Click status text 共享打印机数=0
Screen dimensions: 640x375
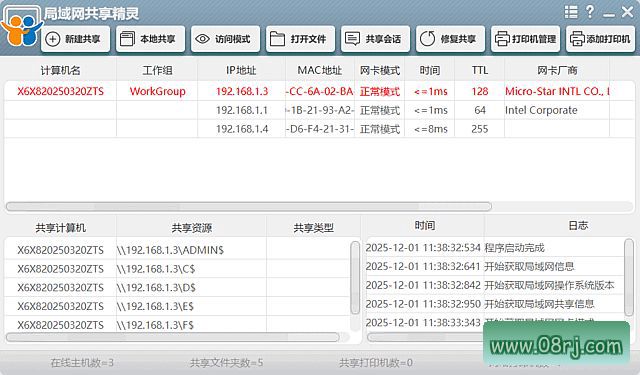[x=376, y=362]
